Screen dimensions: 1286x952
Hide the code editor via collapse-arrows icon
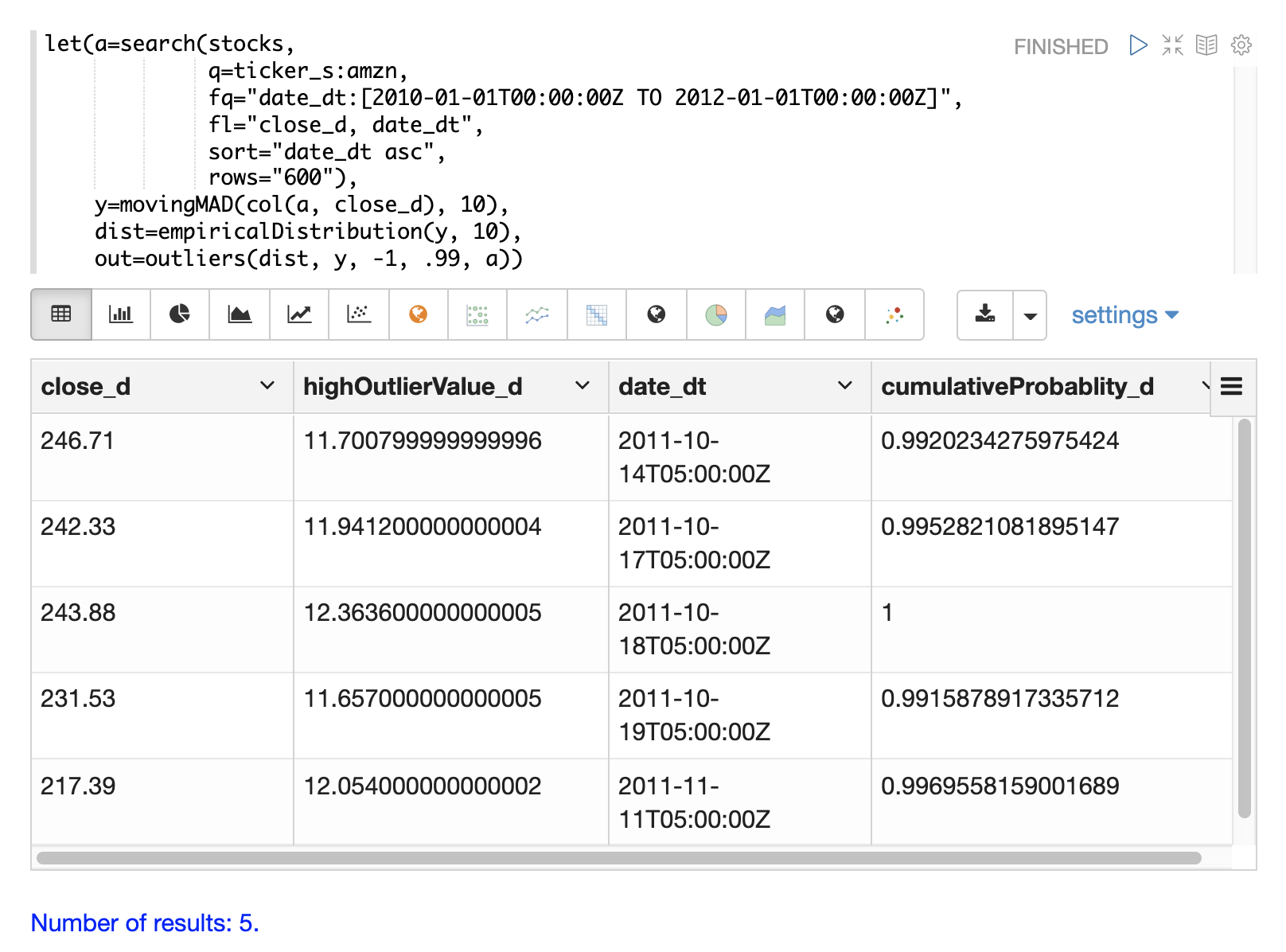[x=1172, y=45]
